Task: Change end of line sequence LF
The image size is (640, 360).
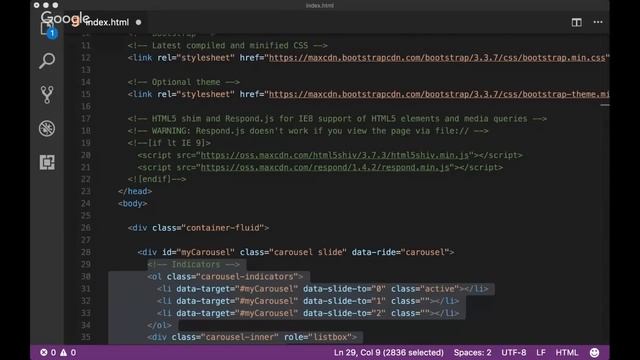Action: pyautogui.click(x=541, y=352)
